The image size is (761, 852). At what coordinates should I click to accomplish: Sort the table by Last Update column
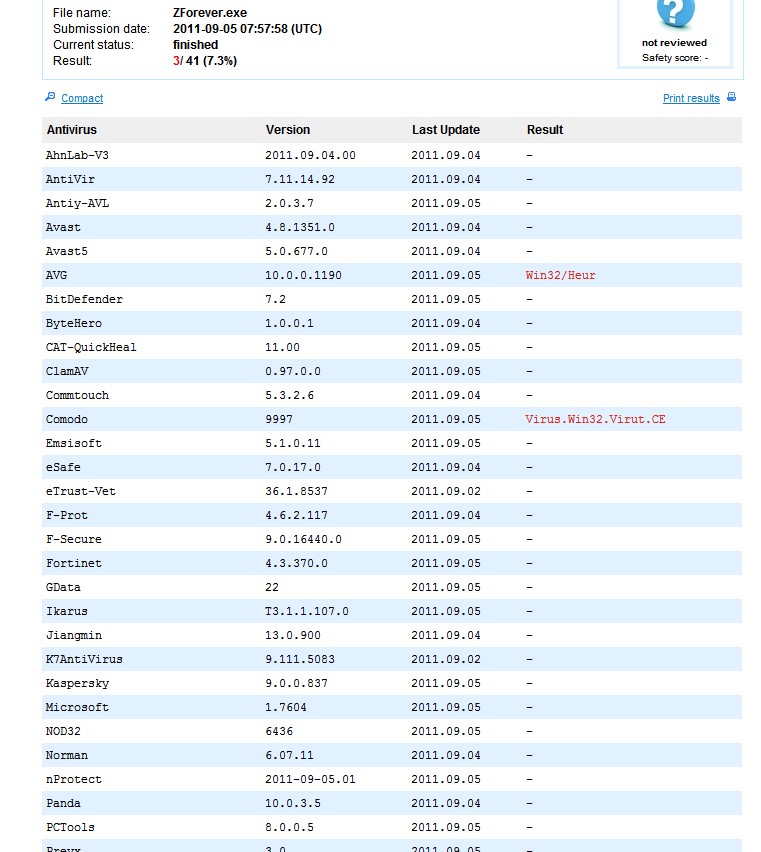[x=446, y=130]
